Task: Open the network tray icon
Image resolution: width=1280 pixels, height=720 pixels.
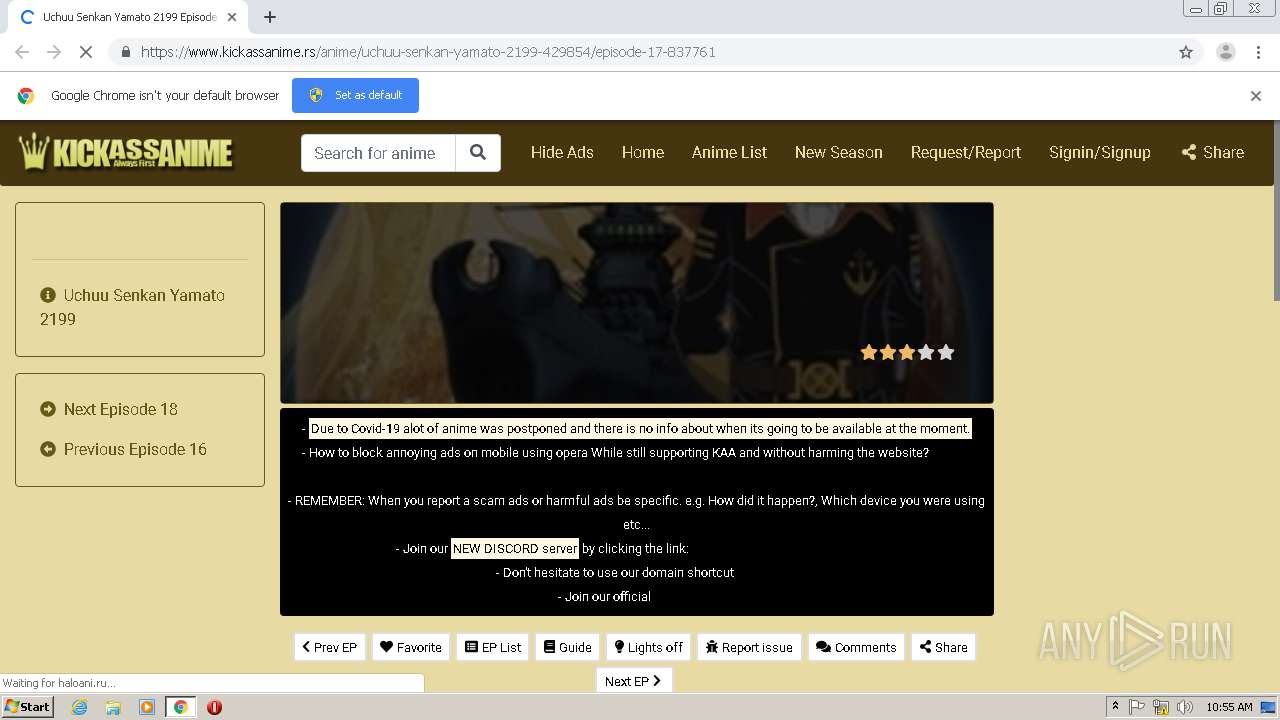Action: click(x=1161, y=707)
